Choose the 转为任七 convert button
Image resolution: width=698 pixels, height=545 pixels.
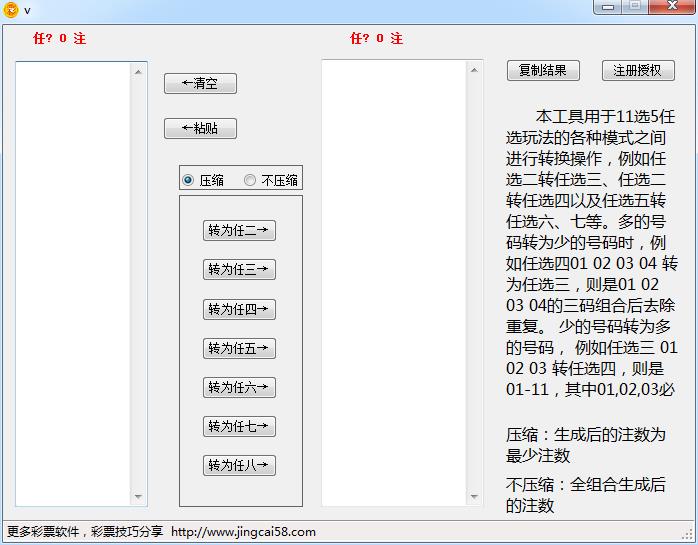pyautogui.click(x=239, y=426)
